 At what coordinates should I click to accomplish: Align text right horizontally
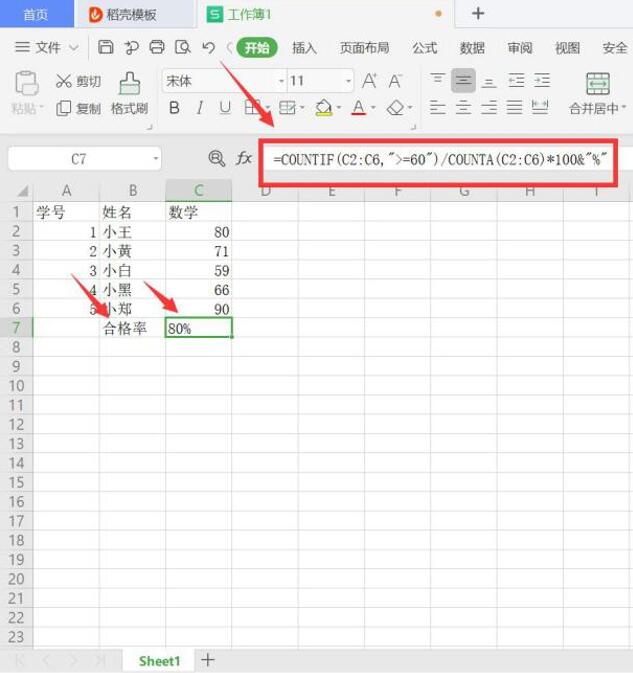click(489, 107)
